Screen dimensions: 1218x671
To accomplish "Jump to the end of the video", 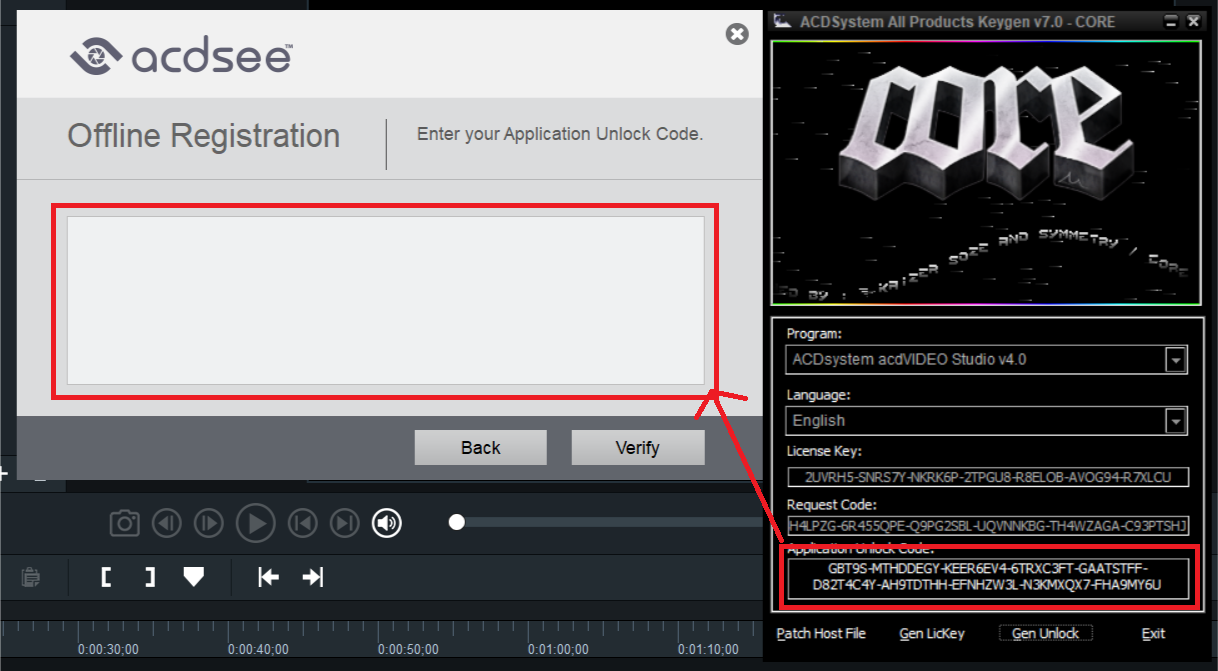I will 344,522.
